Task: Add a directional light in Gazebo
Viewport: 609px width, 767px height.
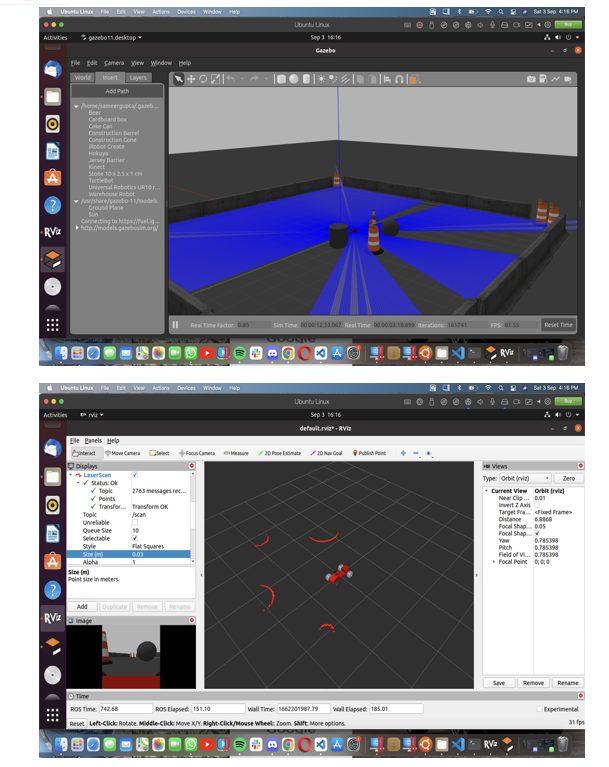Action: [346, 79]
